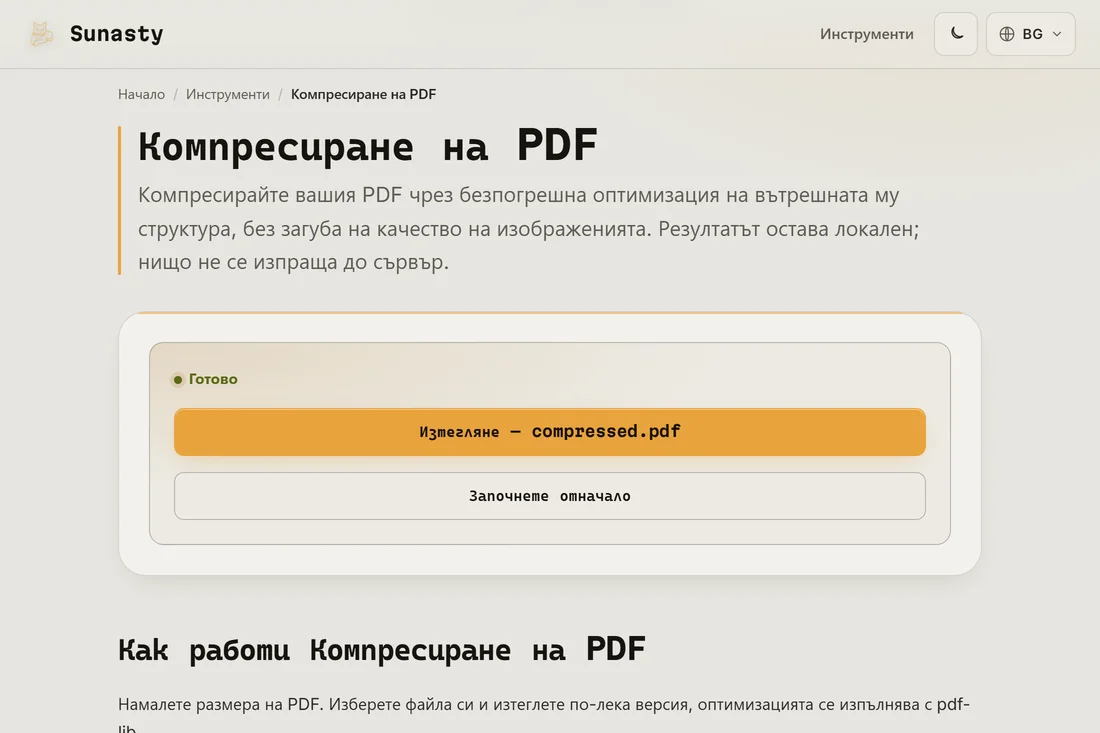This screenshot has width=1100, height=733.
Task: Download compressed.pdf with the orange button
Action: pyautogui.click(x=549, y=432)
